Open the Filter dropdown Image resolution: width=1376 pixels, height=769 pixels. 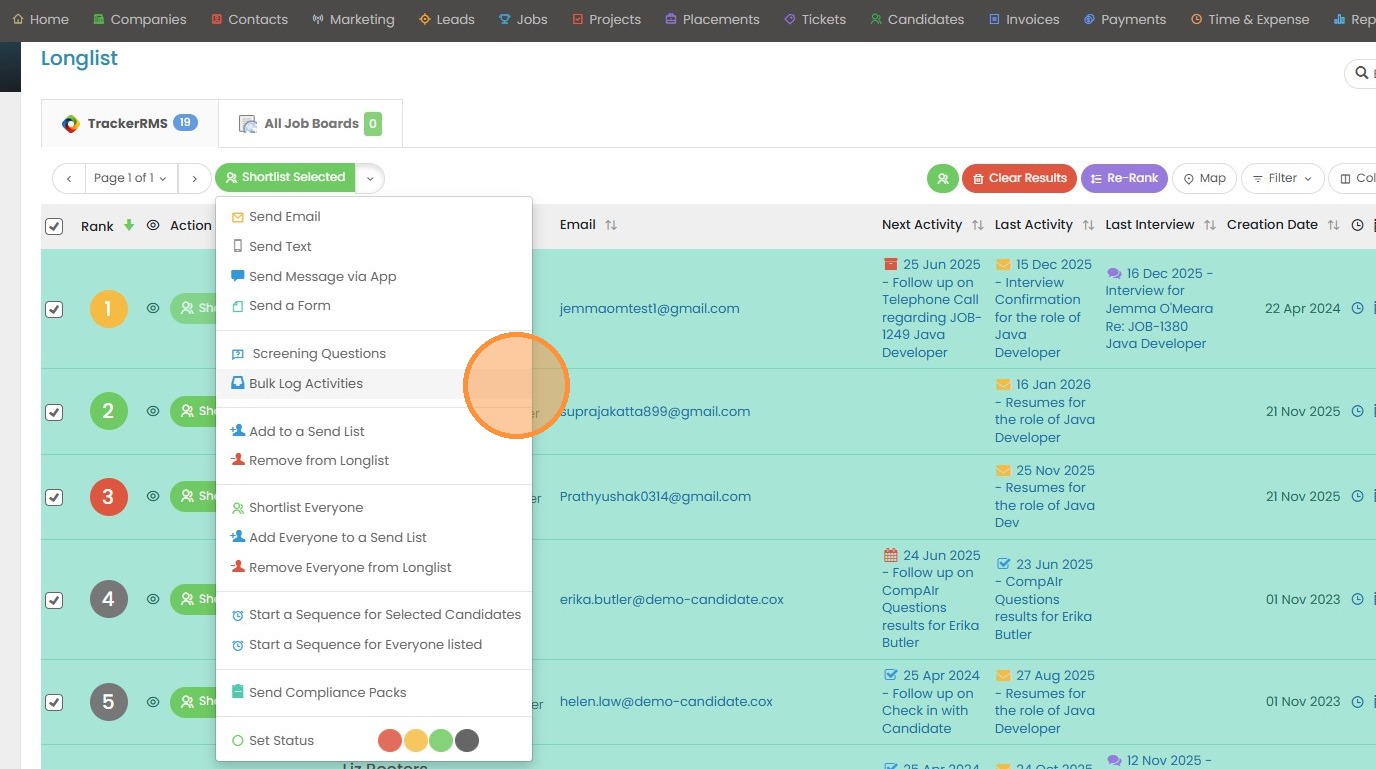1282,178
